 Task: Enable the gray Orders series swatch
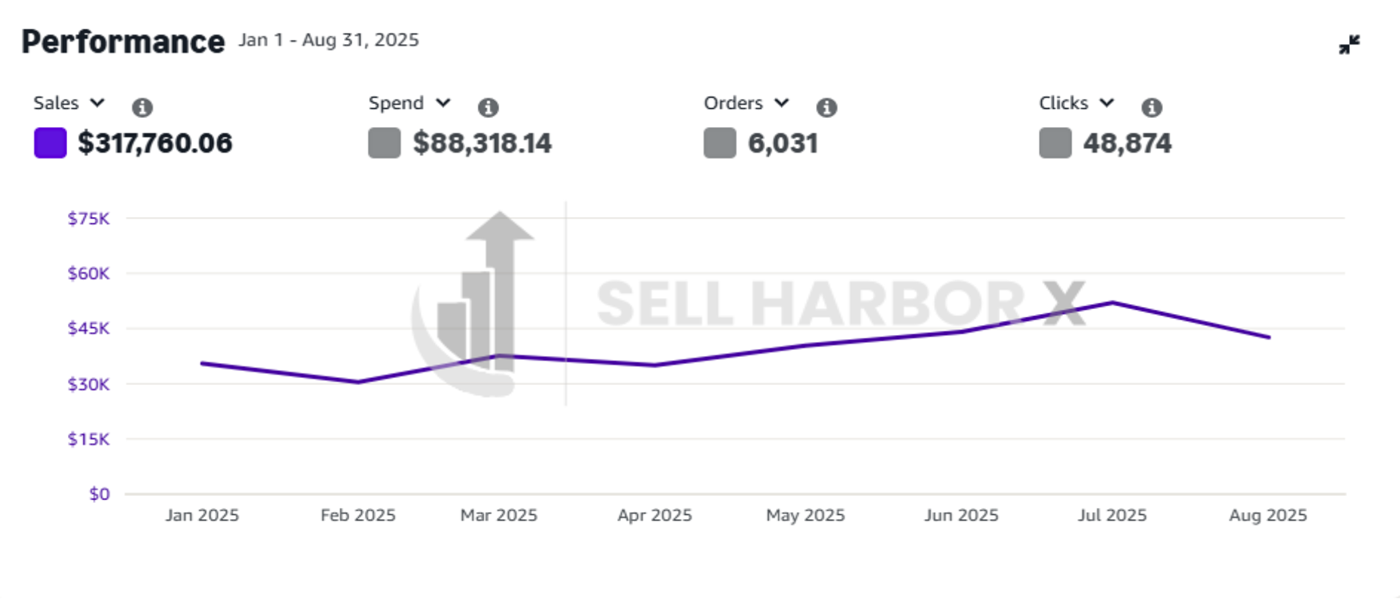[x=720, y=143]
